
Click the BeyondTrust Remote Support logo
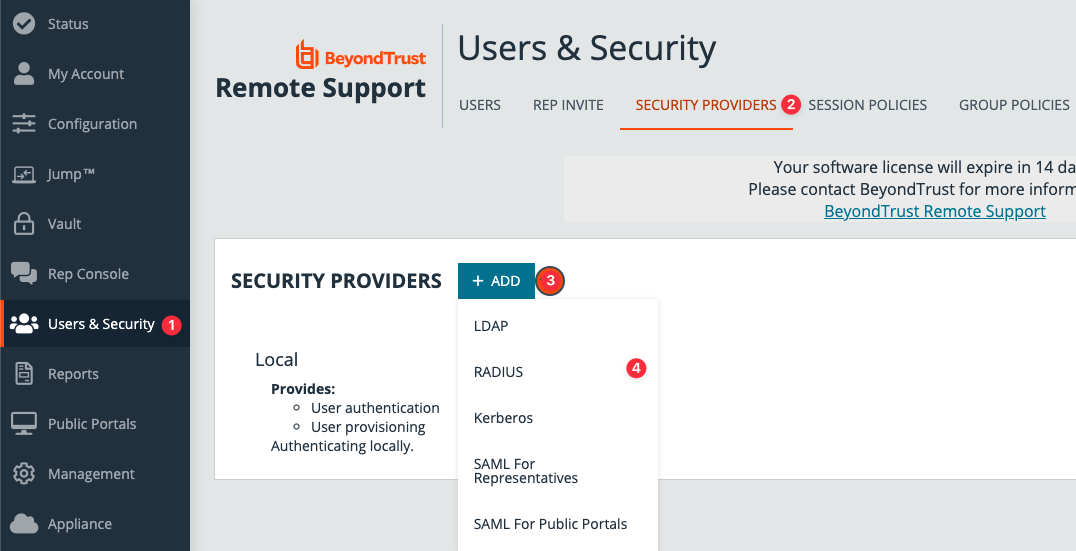(322, 72)
